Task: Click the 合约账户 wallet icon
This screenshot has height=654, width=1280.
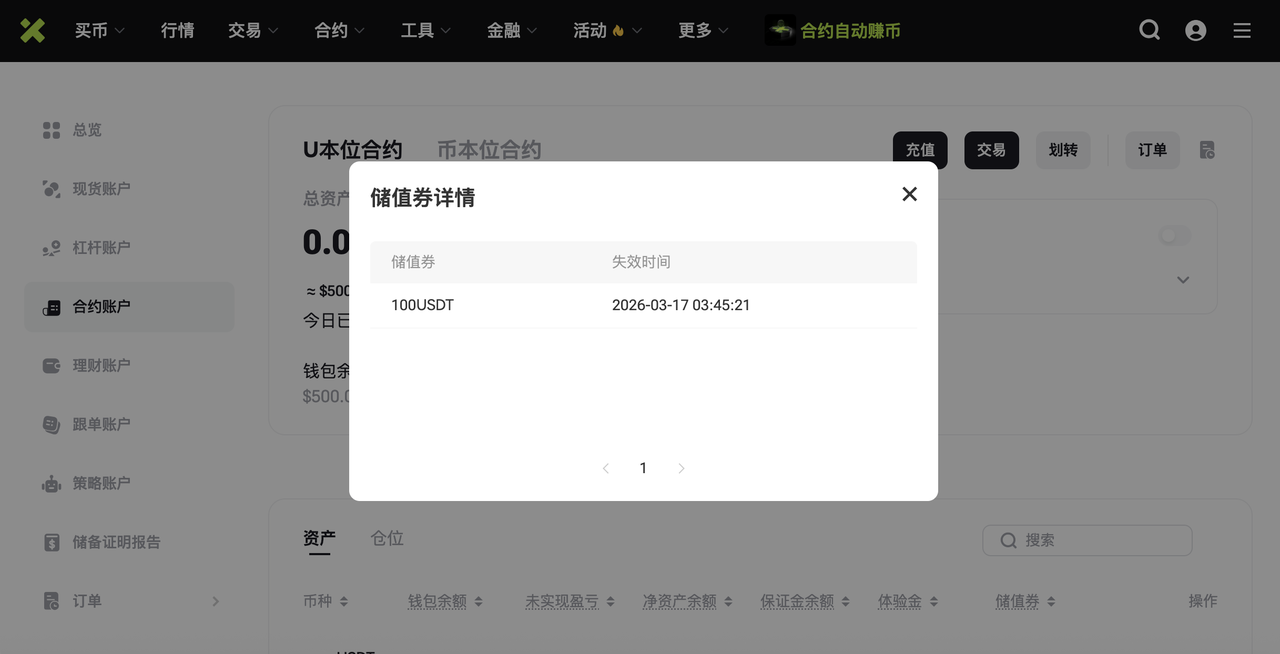Action: 51,307
